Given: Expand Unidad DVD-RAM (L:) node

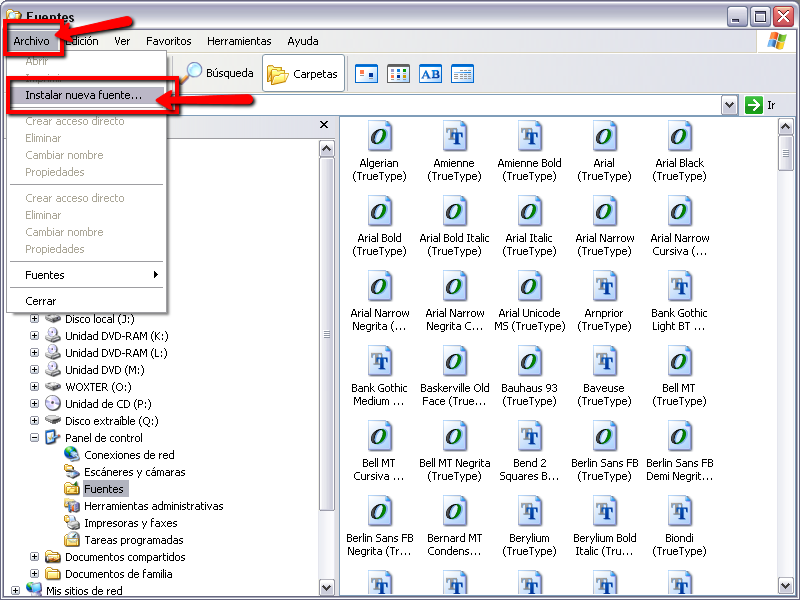Looking at the screenshot, I should [x=34, y=353].
